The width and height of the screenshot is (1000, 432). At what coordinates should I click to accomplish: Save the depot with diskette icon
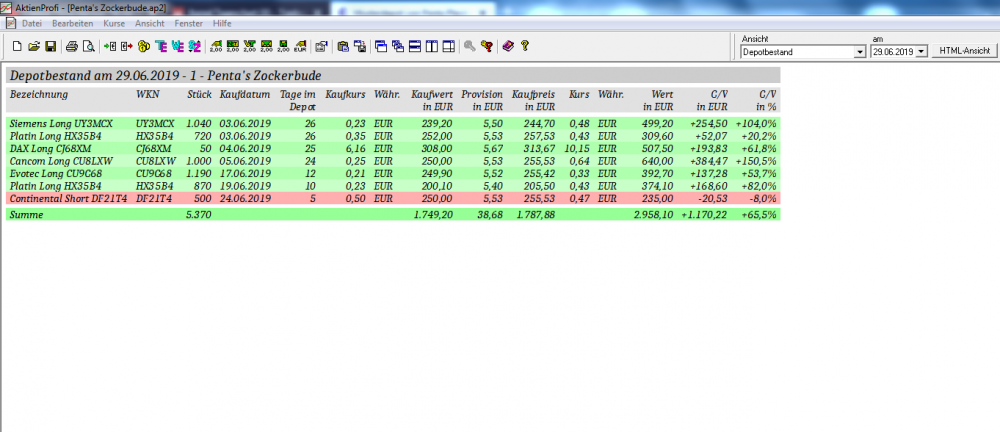[x=49, y=46]
